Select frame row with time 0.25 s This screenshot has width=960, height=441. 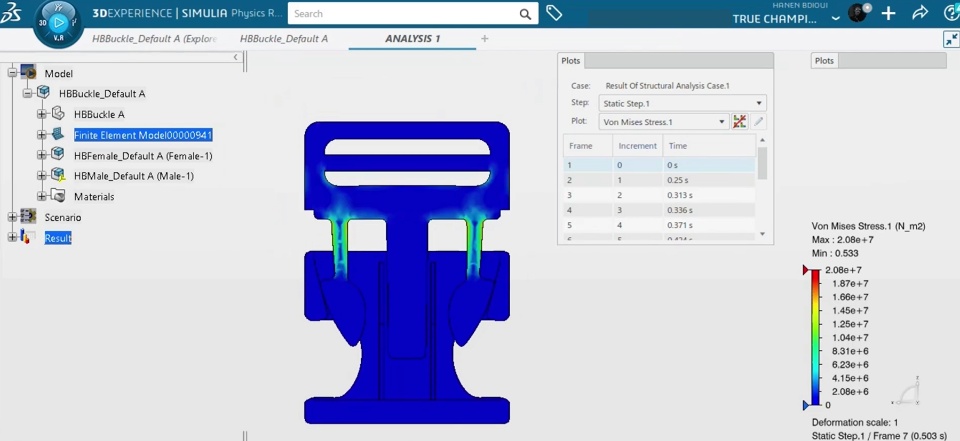click(659, 180)
